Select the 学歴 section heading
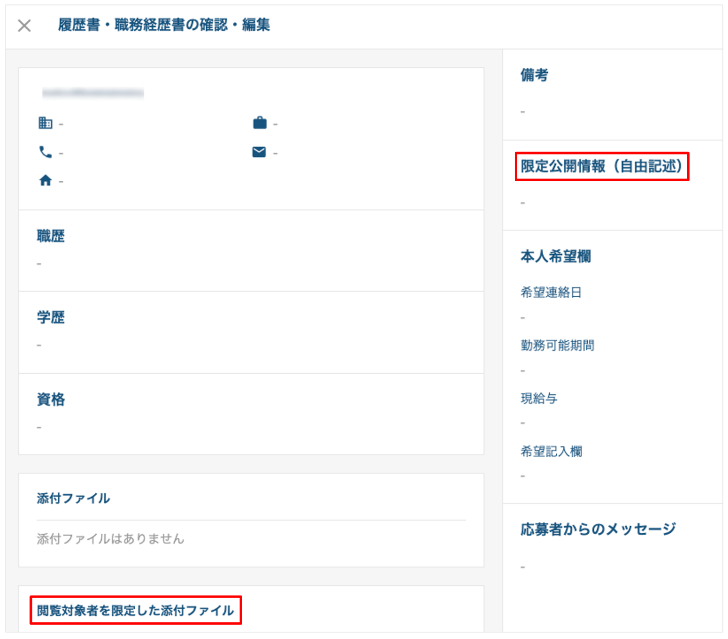This screenshot has width=728, height=639. pyautogui.click(x=51, y=318)
